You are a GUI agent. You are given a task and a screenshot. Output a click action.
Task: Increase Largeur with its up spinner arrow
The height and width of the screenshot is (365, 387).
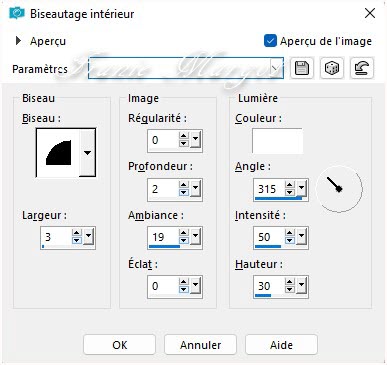coord(77,233)
